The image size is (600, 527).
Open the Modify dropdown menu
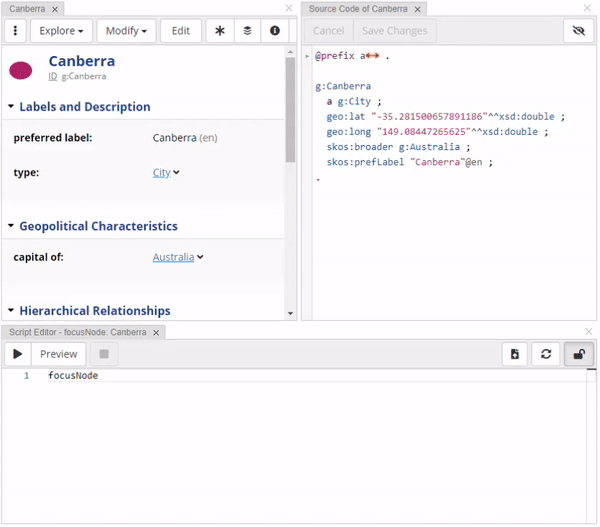(126, 31)
